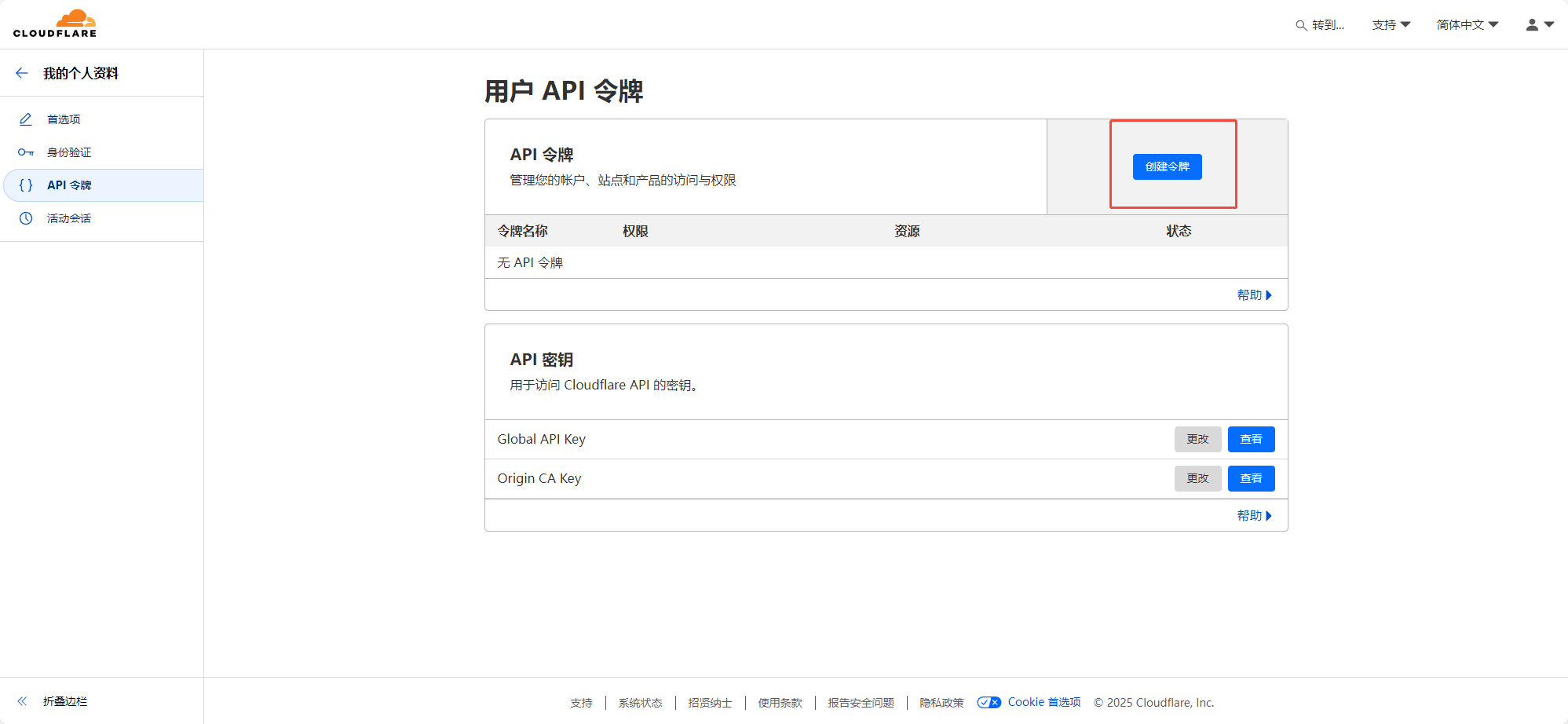Open 身份验证 in the sidebar

[x=69, y=152]
